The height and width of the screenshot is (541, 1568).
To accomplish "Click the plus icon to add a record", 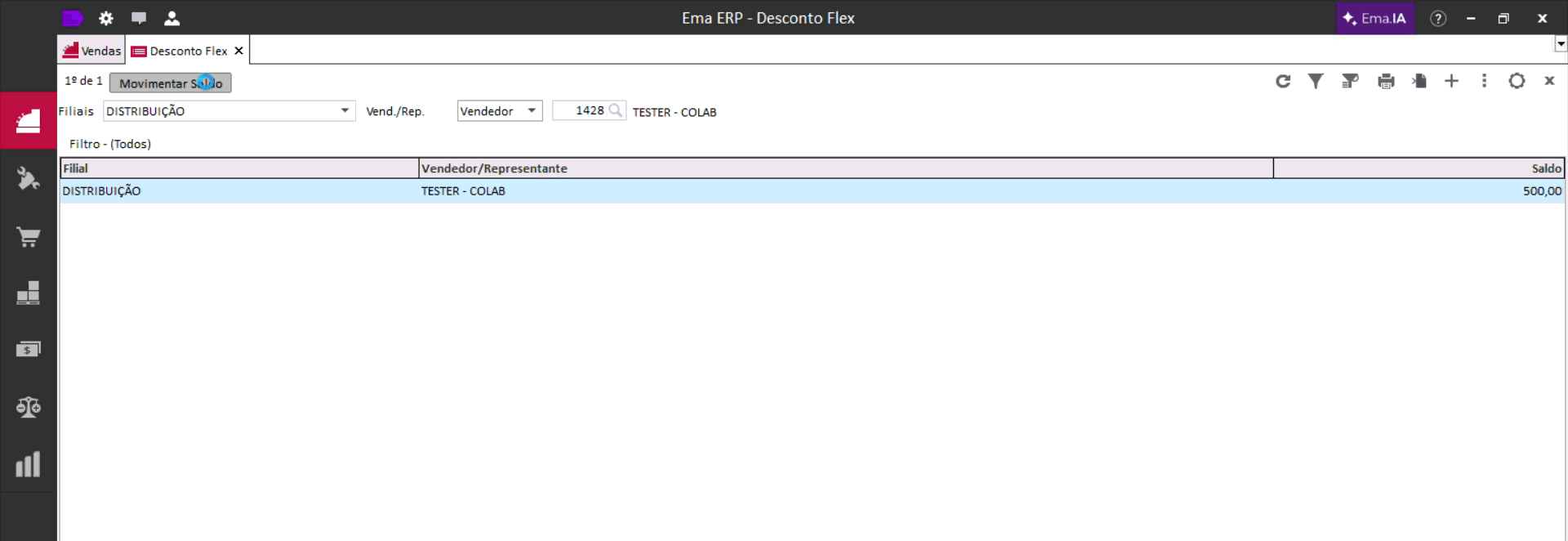I will tap(1451, 81).
